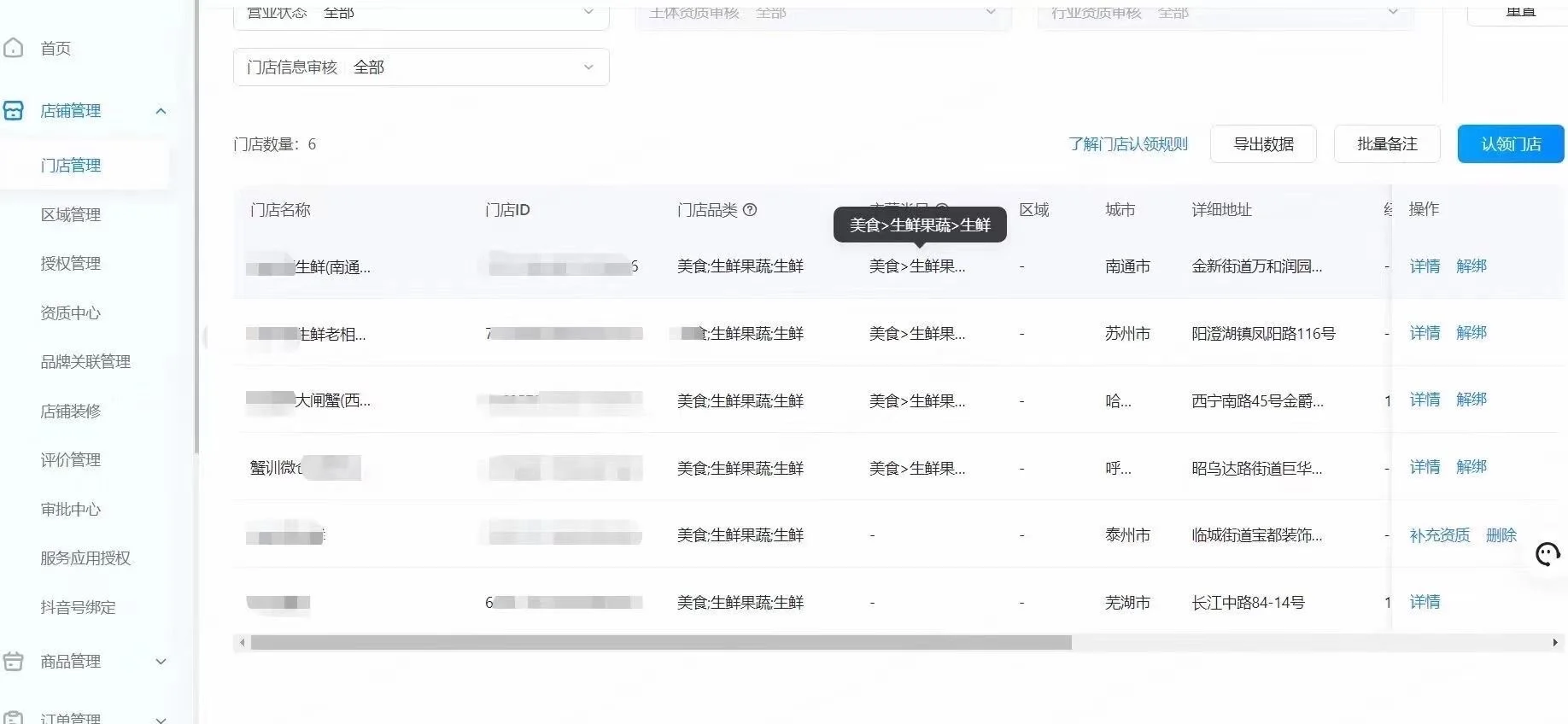Screen dimensions: 1568x724
Task: Click the 长江中路84-14号 address cell
Action: pos(1248,603)
